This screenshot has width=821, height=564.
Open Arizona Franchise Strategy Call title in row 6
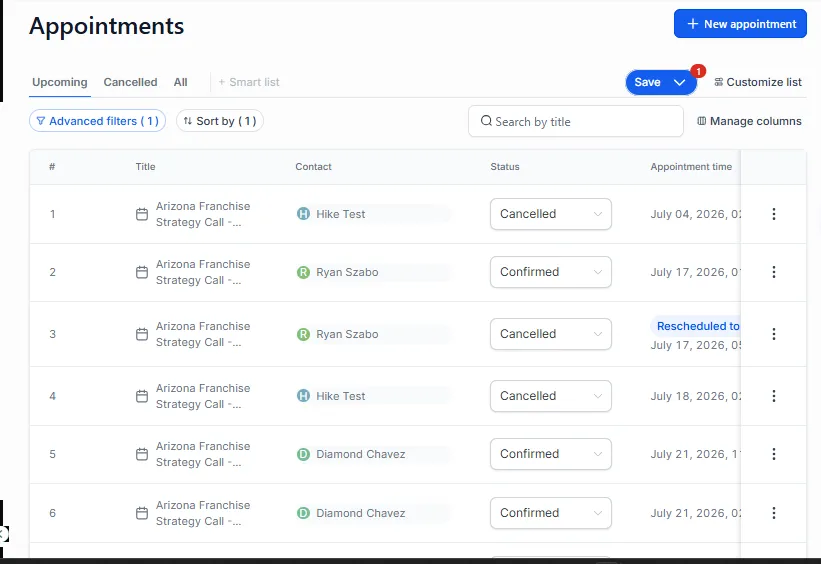tap(203, 513)
